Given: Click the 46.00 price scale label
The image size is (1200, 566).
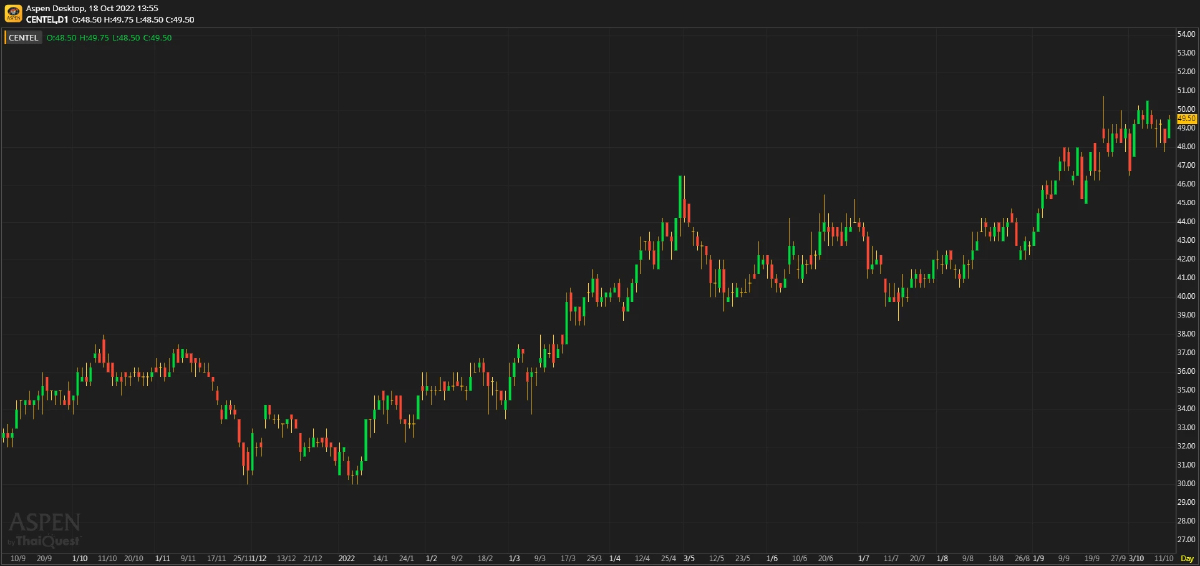Looking at the screenshot, I should pyautogui.click(x=1187, y=184).
